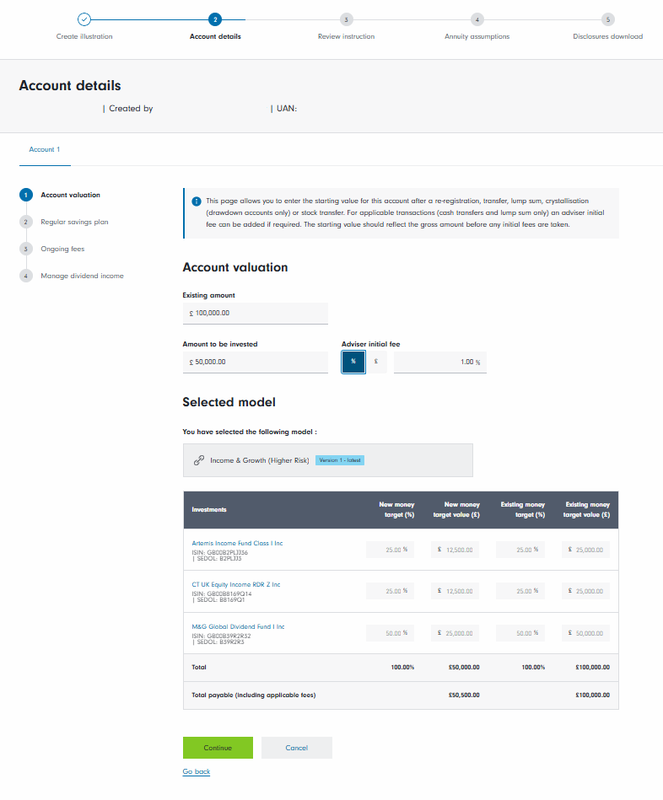
Task: Click the link icon beside Income & Growth model
Action: tap(198, 460)
